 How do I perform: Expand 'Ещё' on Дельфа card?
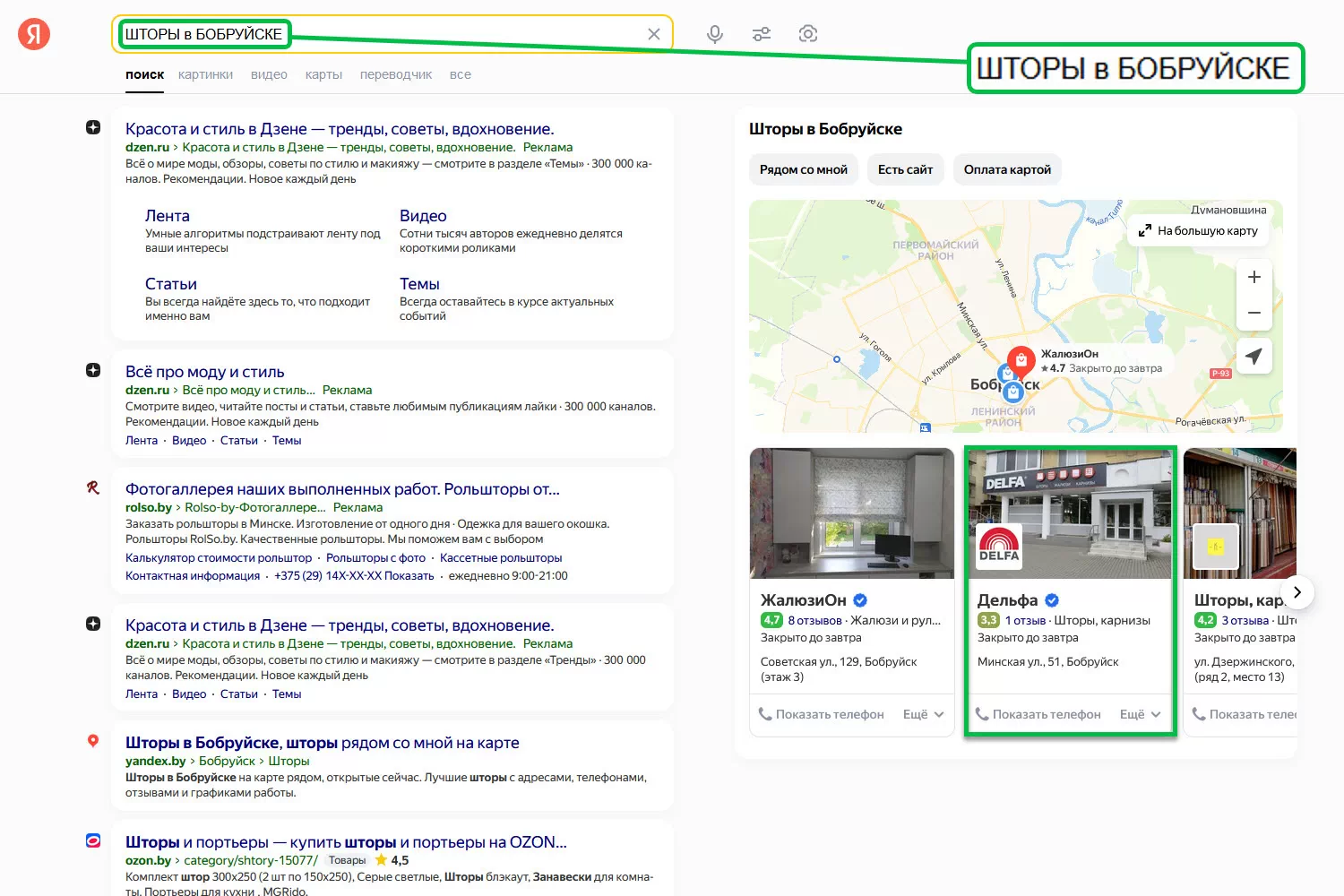pyautogui.click(x=1141, y=714)
